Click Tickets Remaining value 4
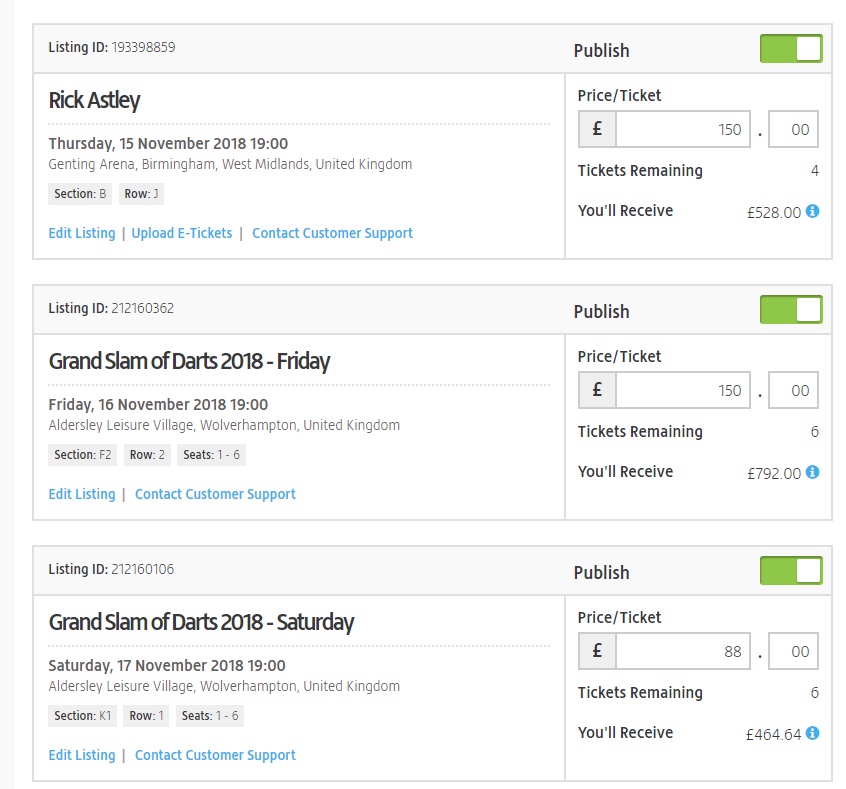Screen dimensions: 846x789 (815, 171)
